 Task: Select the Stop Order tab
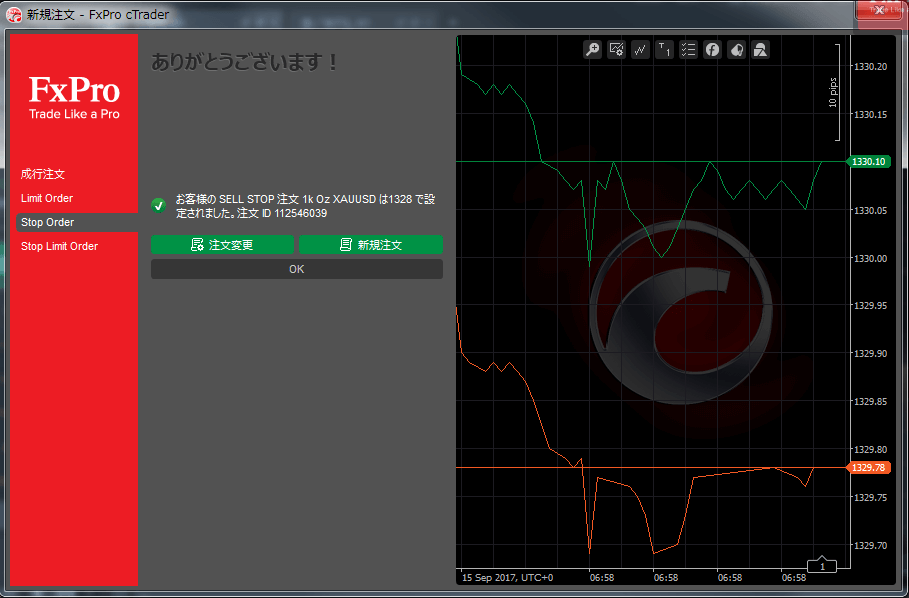click(x=77, y=223)
